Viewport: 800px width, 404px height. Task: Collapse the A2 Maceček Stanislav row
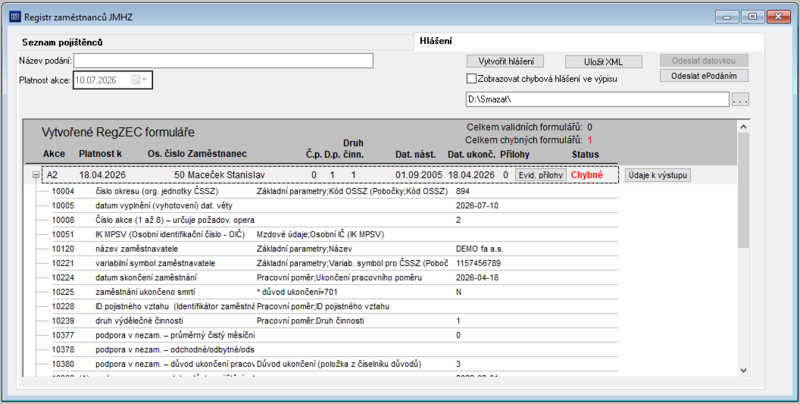[x=36, y=175]
